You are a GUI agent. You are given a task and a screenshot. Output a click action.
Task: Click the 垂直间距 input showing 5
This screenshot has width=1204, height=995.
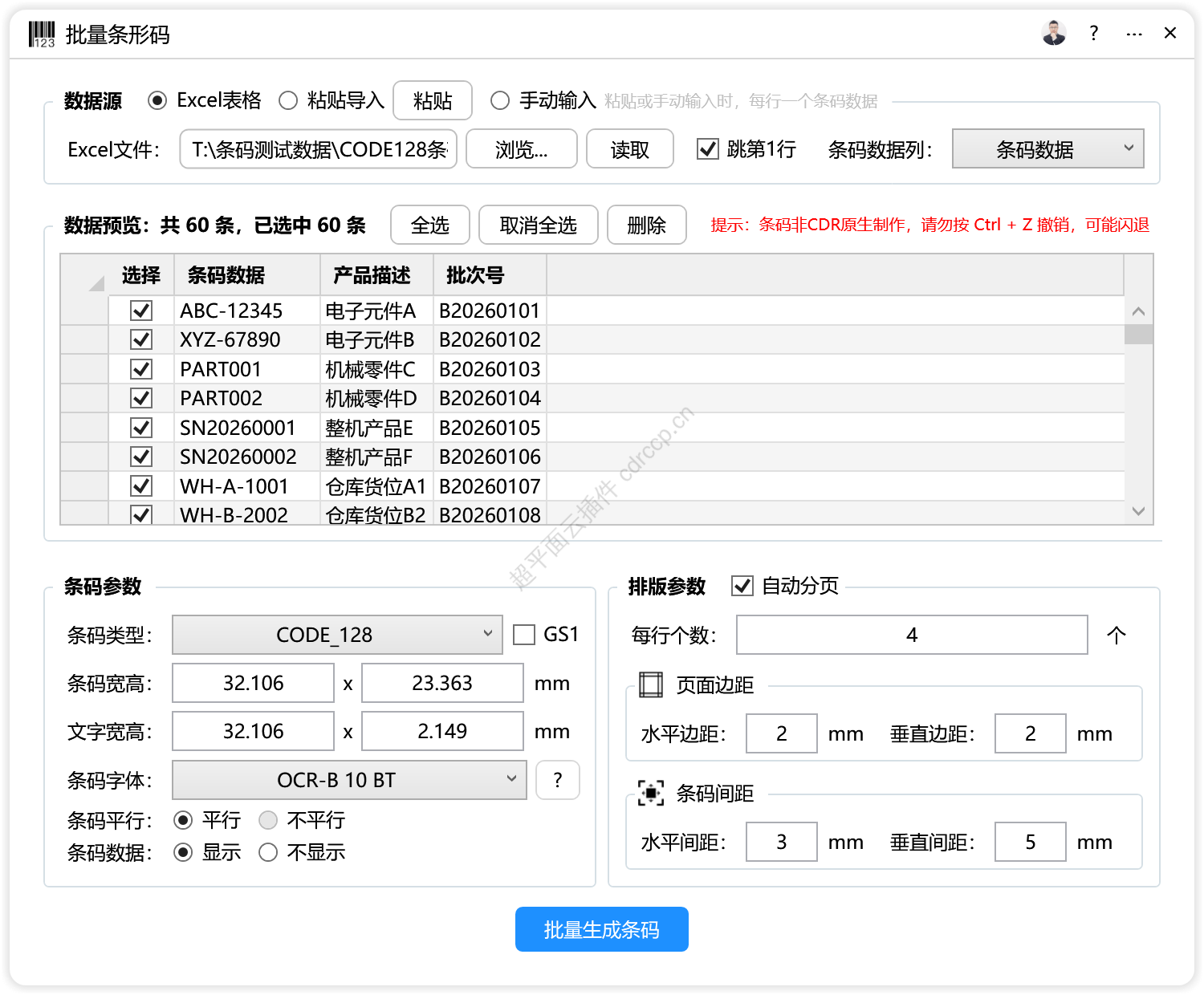point(1031,842)
